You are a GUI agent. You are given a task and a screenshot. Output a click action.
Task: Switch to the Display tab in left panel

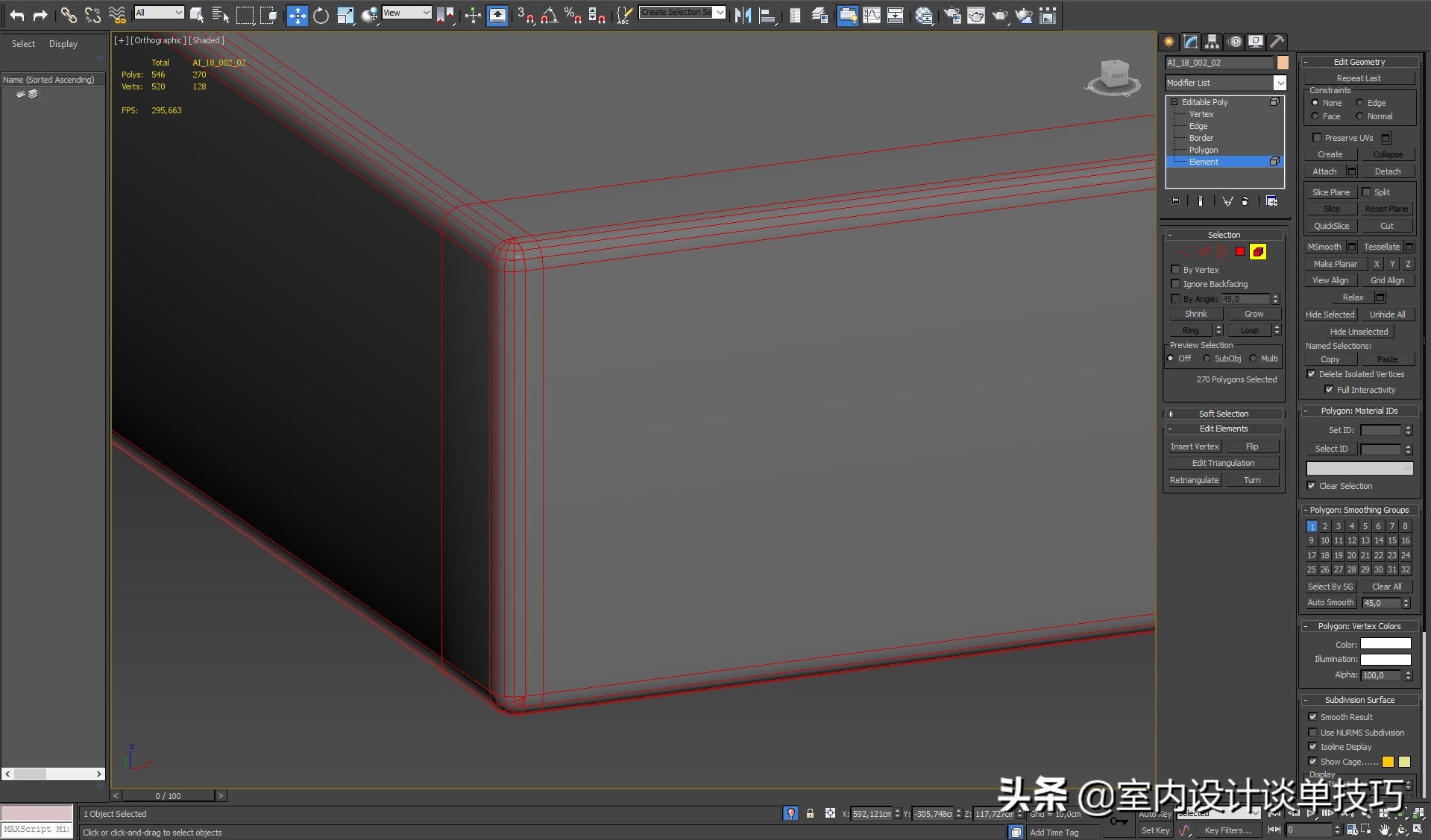[x=63, y=43]
